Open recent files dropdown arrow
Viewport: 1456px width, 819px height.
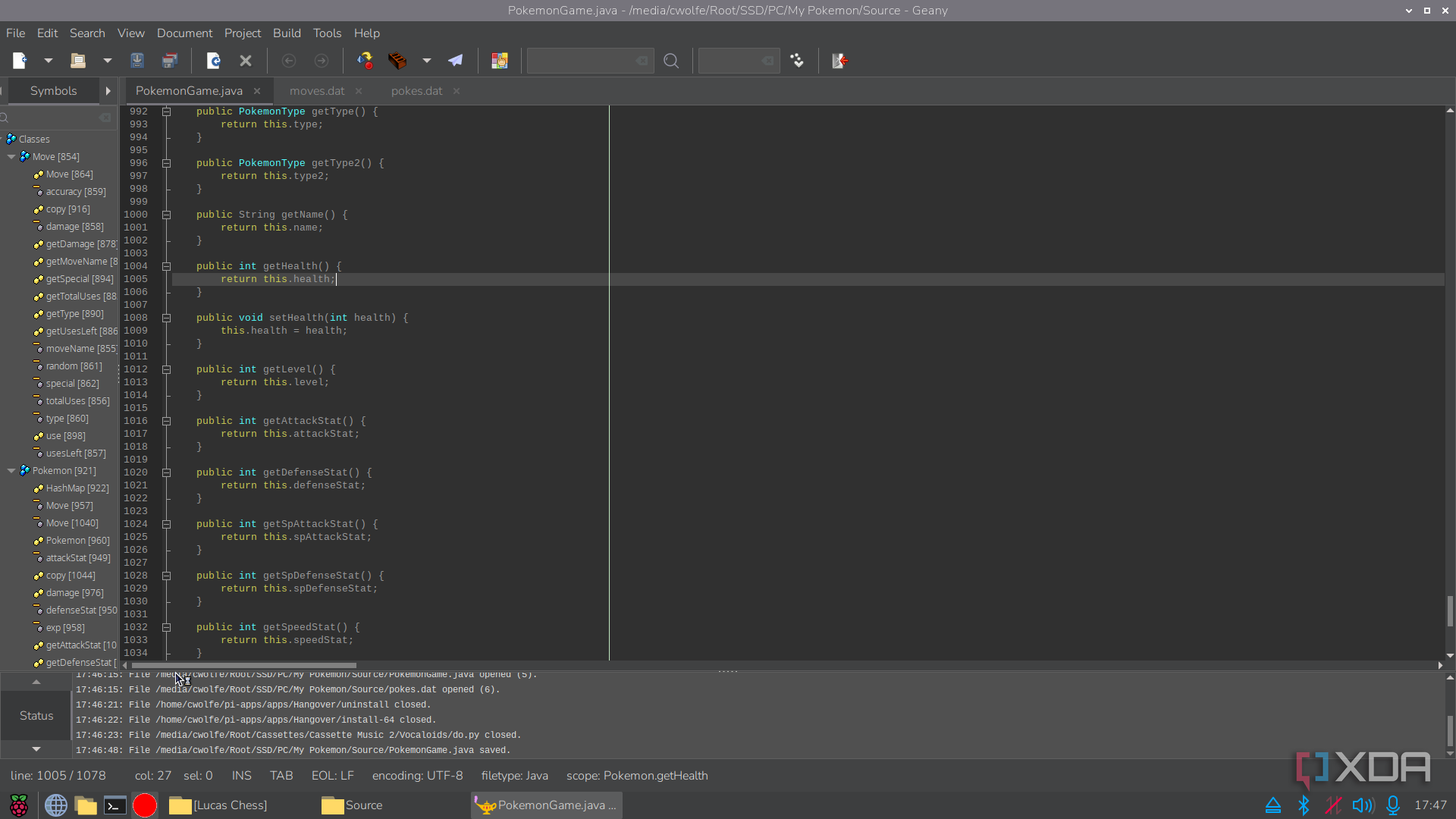[107, 61]
